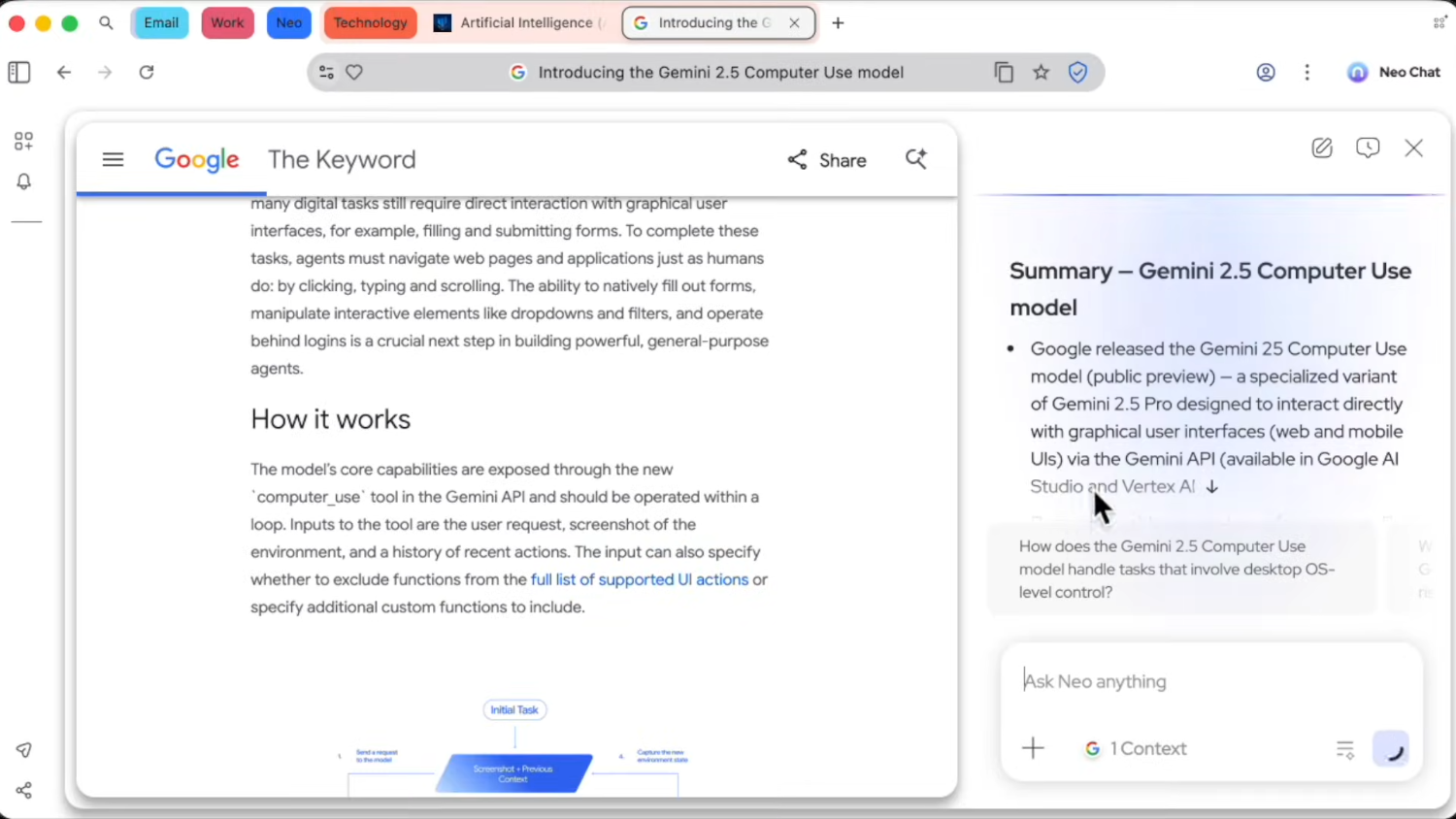Go back to the previous page
The width and height of the screenshot is (1456, 819).
[x=64, y=72]
